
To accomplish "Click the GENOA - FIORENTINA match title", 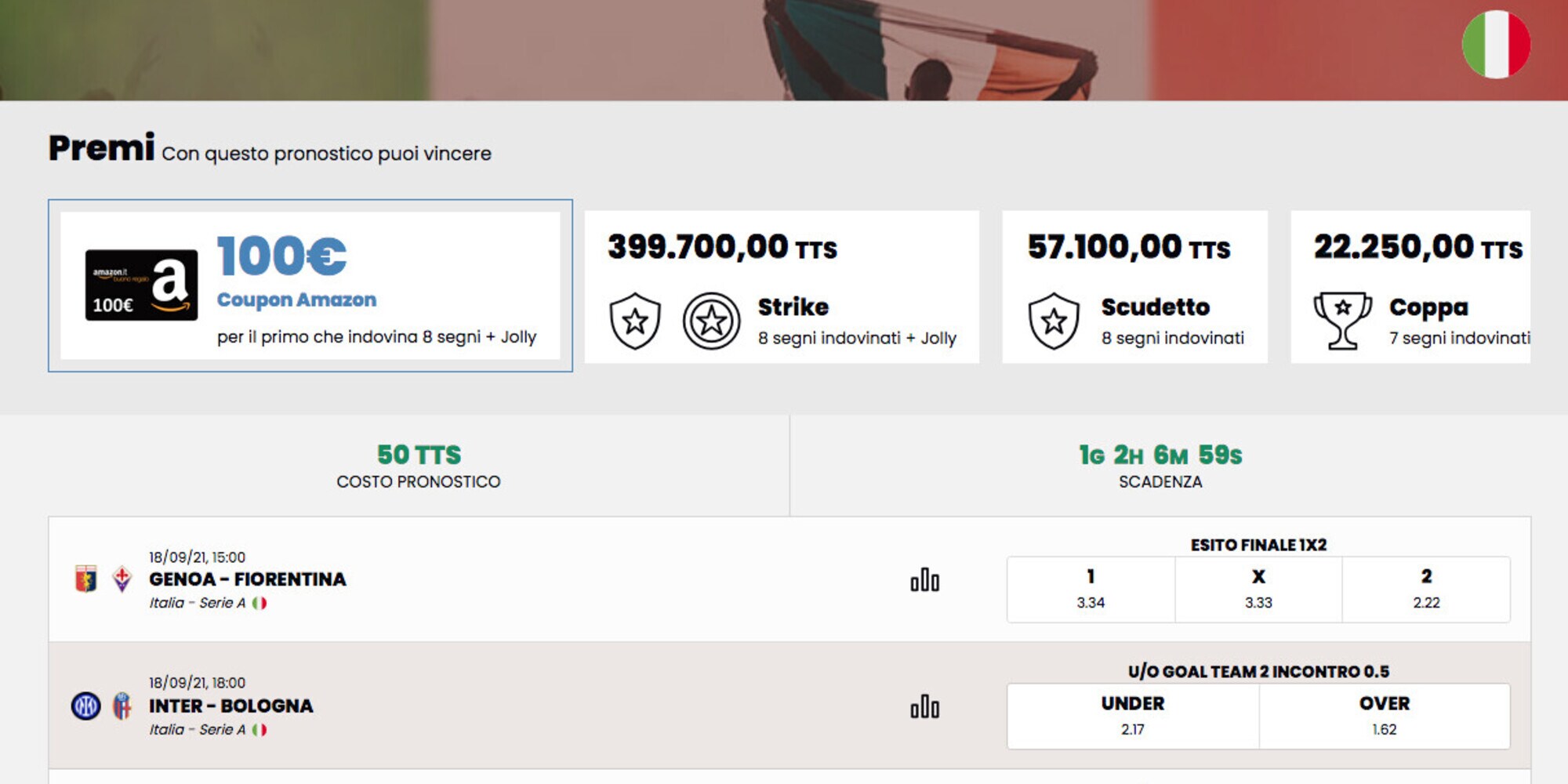I will [x=247, y=579].
